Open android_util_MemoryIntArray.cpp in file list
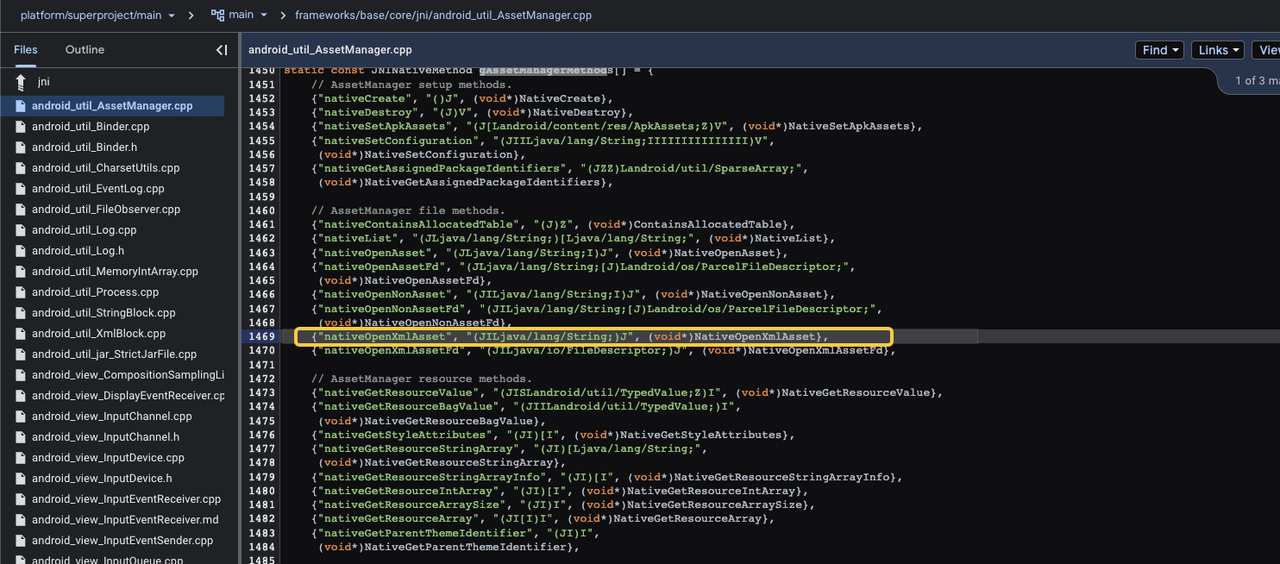Screen dimensions: 1280x564 115,272
